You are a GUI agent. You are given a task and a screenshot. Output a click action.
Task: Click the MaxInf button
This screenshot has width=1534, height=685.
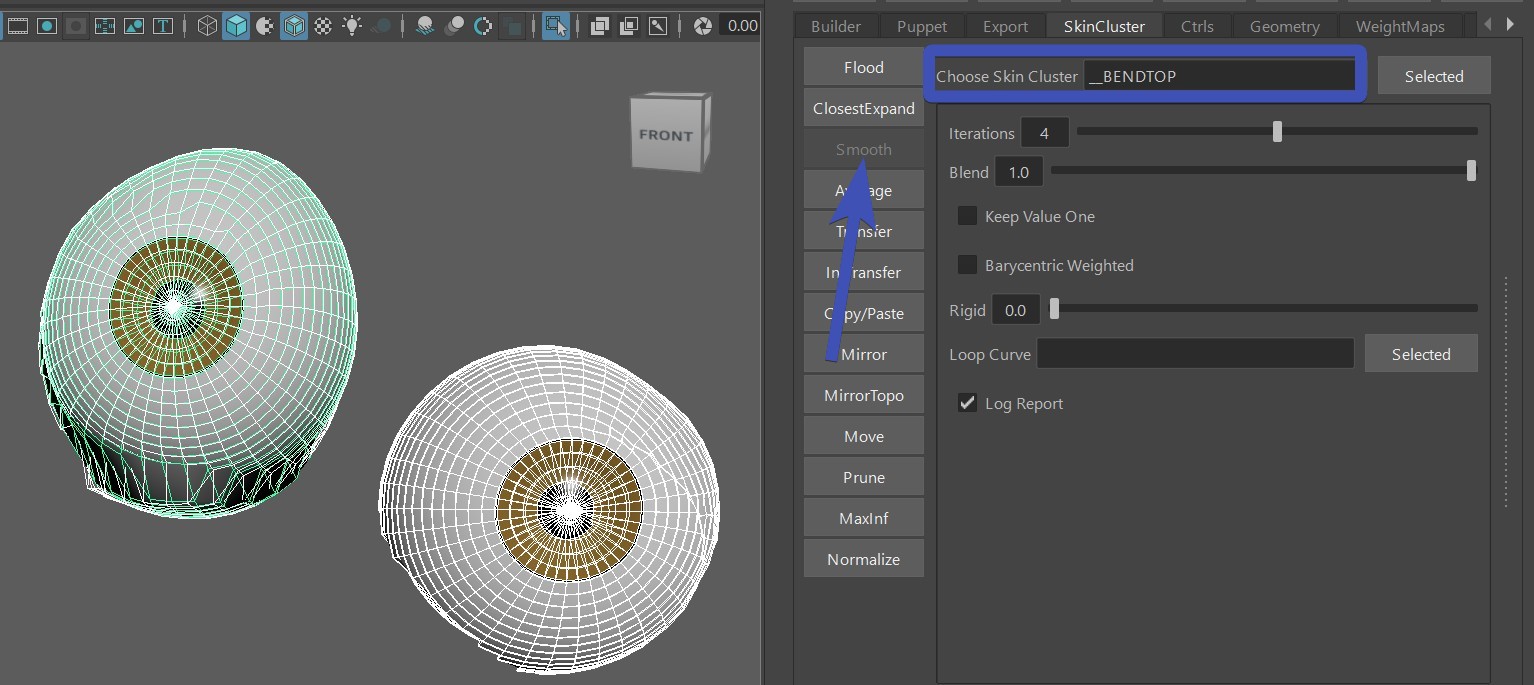pos(864,518)
